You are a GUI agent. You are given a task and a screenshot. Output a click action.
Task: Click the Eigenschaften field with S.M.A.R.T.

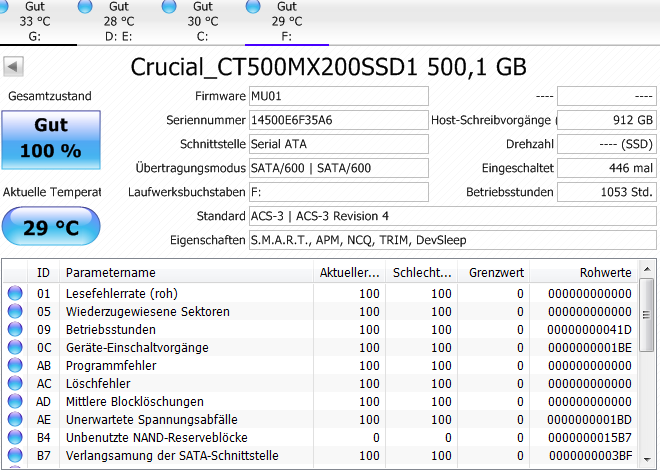pos(452,240)
